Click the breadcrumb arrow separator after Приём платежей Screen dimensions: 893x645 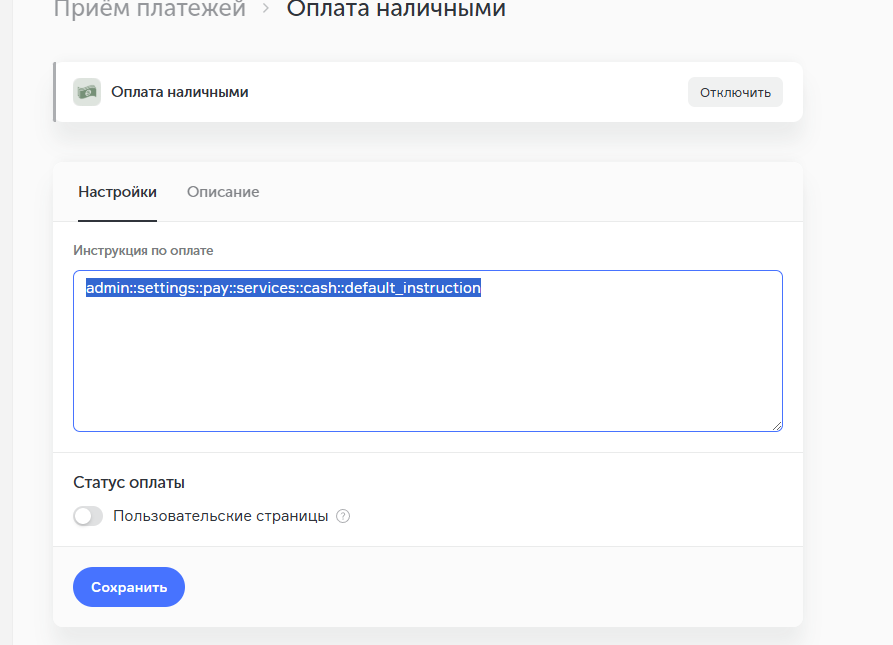tap(266, 10)
